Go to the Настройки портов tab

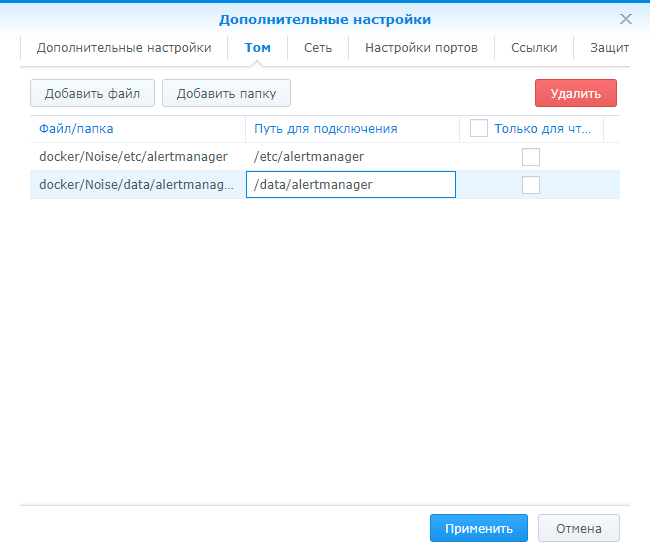421,48
